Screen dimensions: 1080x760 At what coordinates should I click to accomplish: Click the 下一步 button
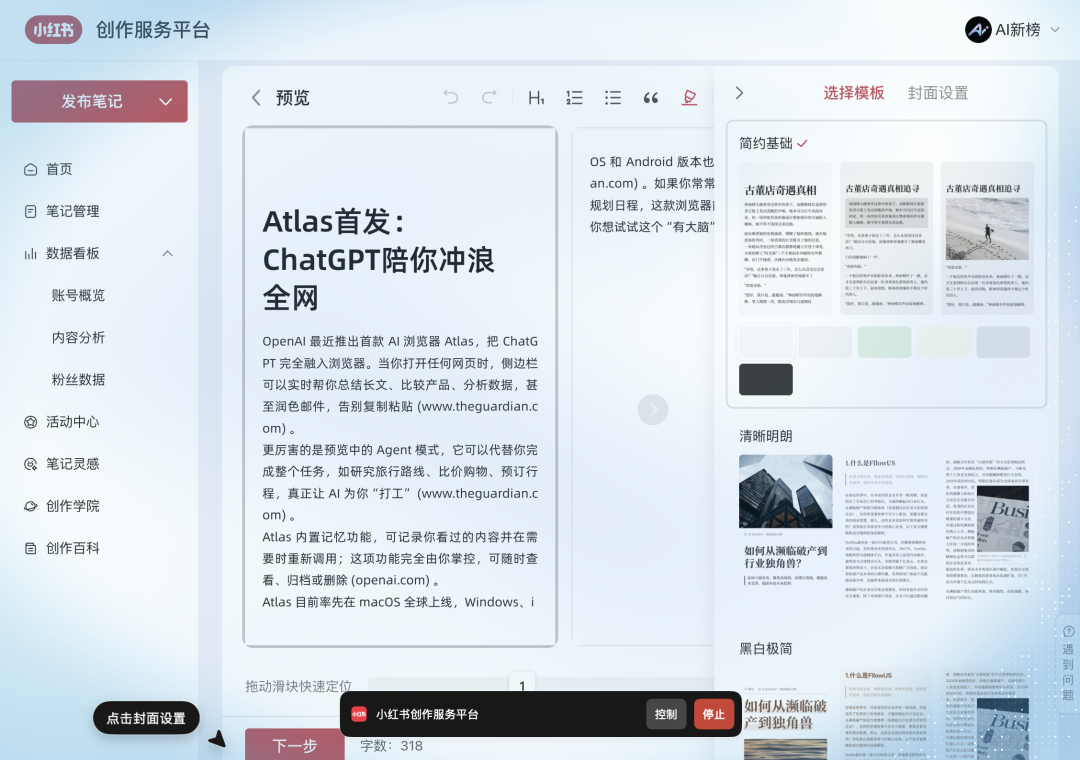click(295, 745)
